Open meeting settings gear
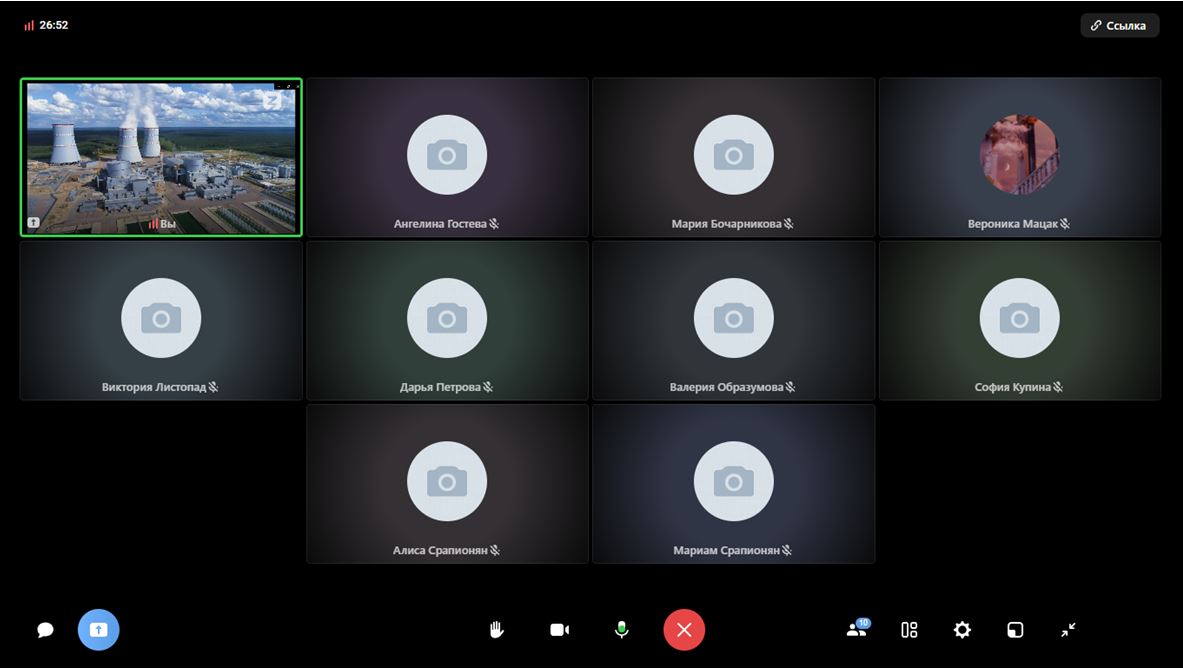The image size is (1183, 669). [x=962, y=630]
